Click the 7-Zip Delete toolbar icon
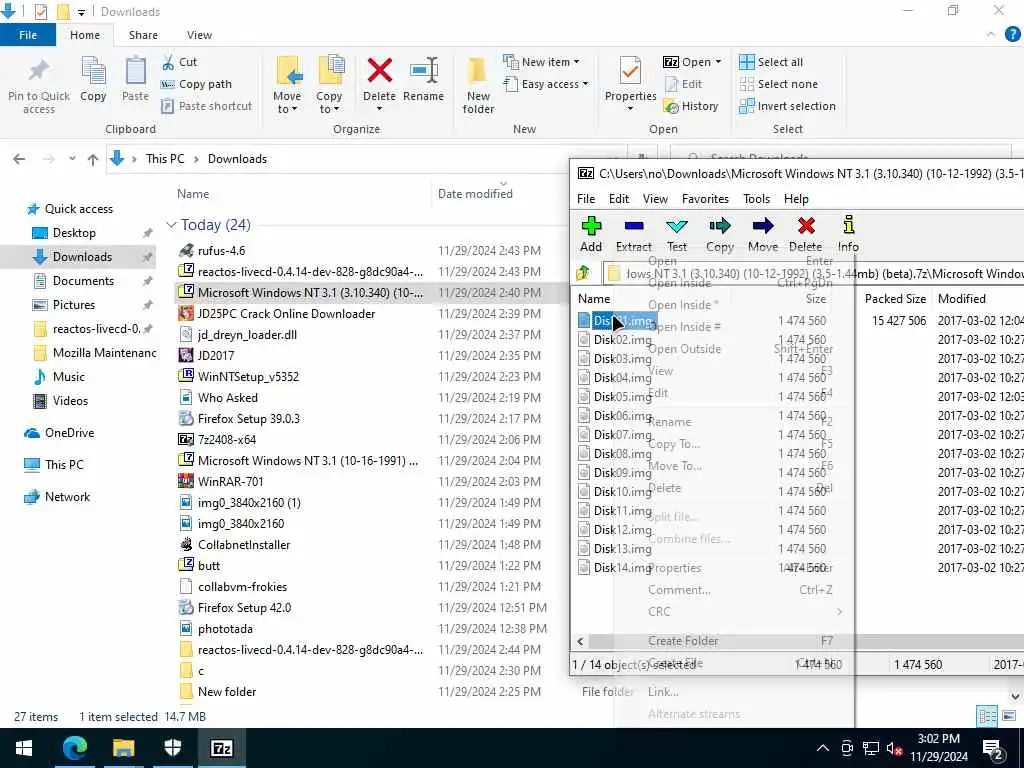The height and width of the screenshot is (768, 1024). (806, 226)
